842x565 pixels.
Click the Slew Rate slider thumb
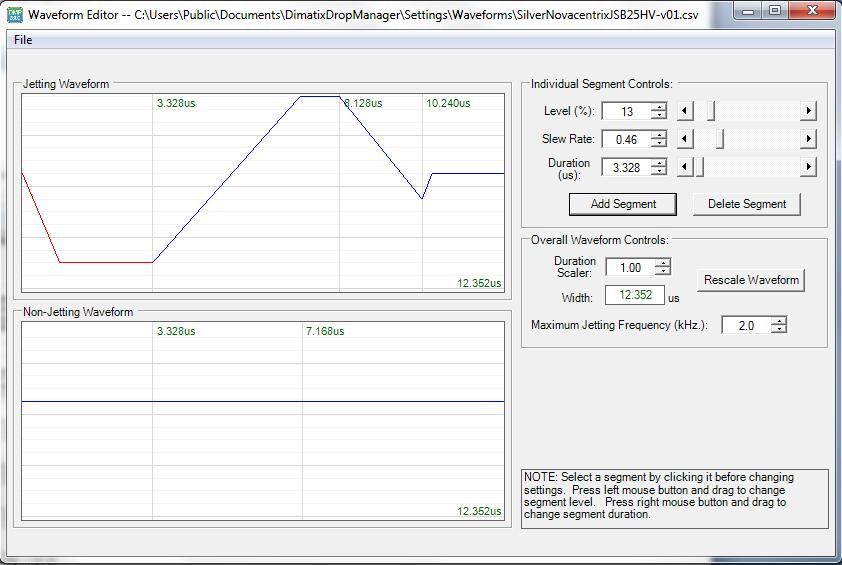pyautogui.click(x=720, y=139)
